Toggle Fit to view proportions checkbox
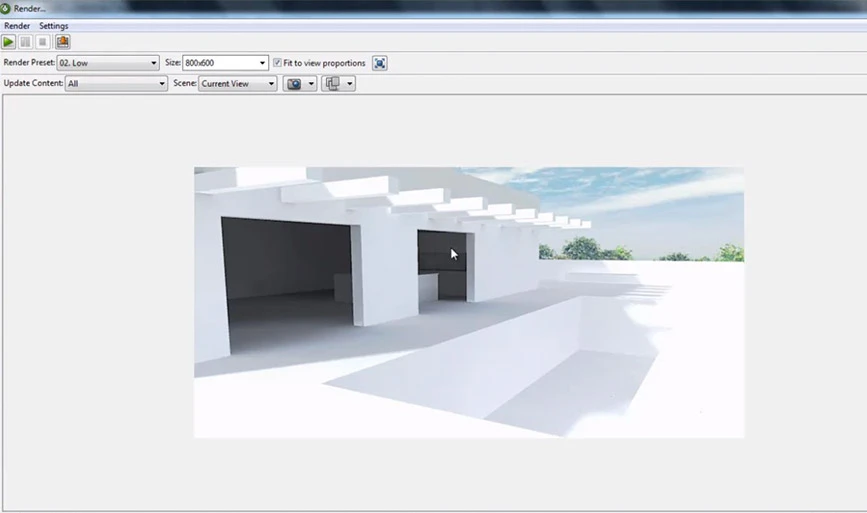Image resolution: width=867 pixels, height=513 pixels. pyautogui.click(x=277, y=63)
